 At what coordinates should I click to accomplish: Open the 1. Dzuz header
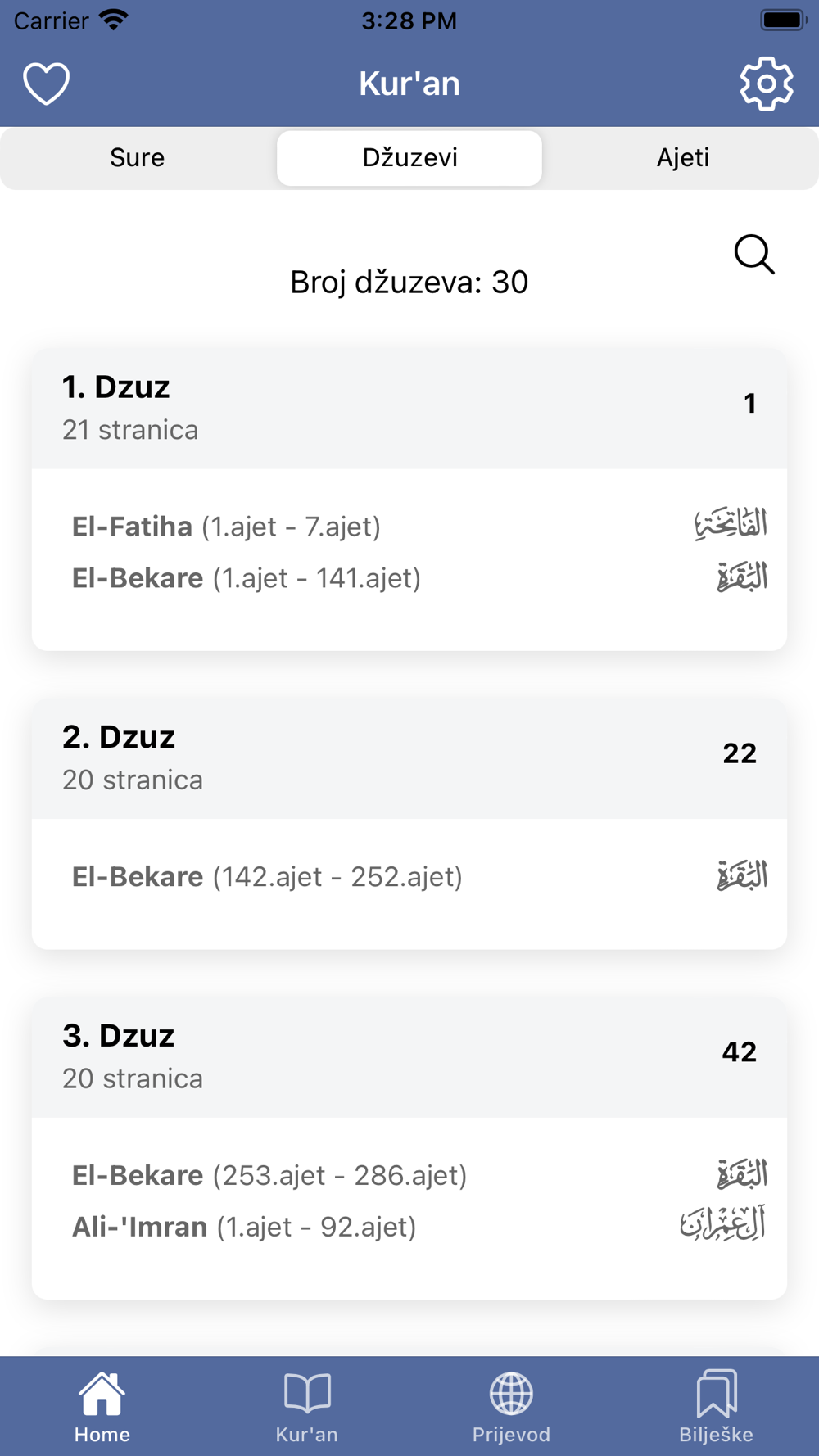[x=409, y=409]
